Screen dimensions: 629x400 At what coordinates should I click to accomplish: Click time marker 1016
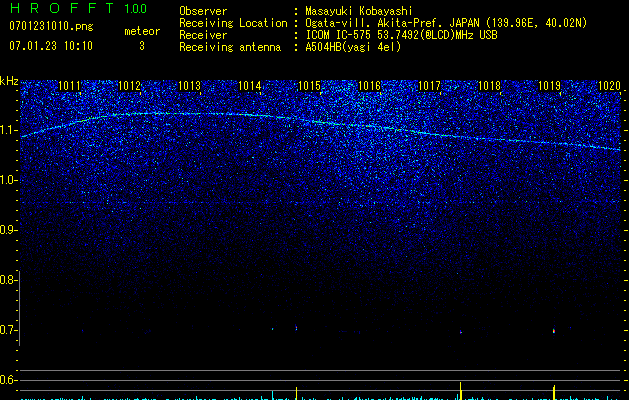(369, 86)
